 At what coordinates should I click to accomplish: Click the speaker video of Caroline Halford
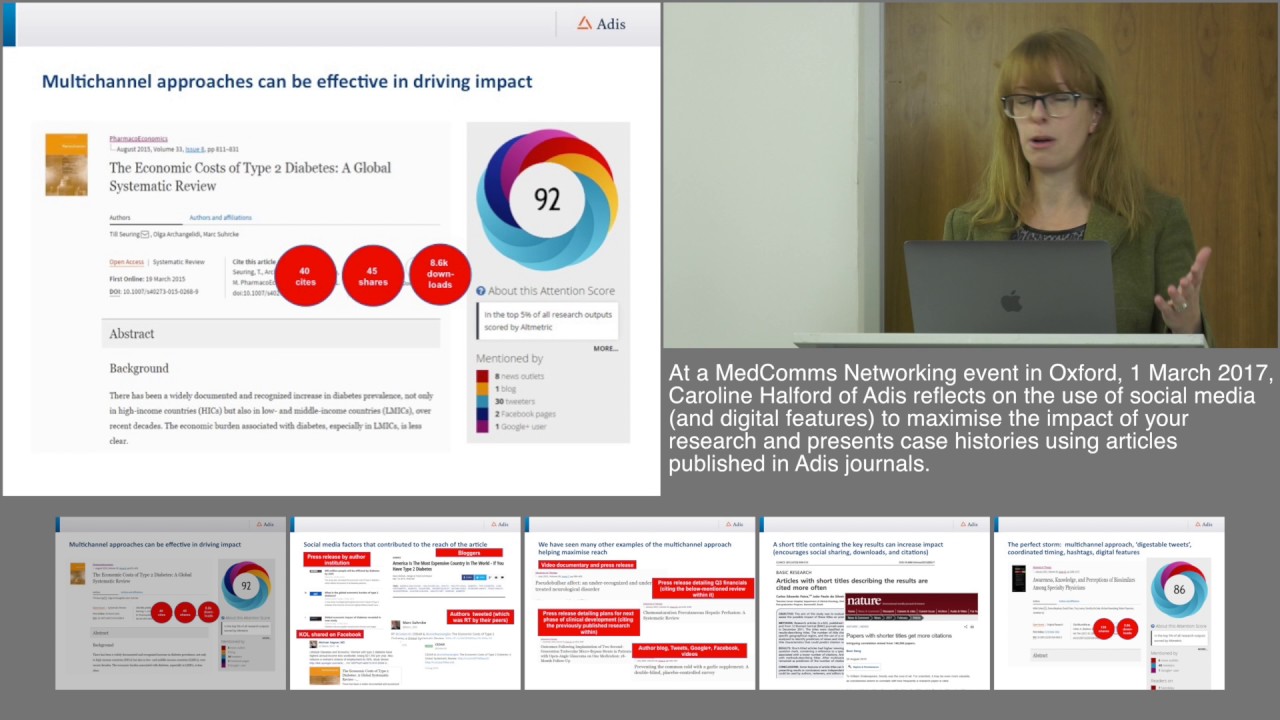[x=970, y=174]
